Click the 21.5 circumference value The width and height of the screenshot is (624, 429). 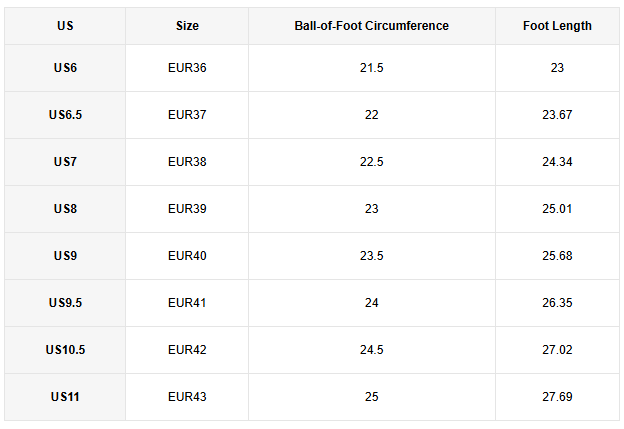click(371, 68)
